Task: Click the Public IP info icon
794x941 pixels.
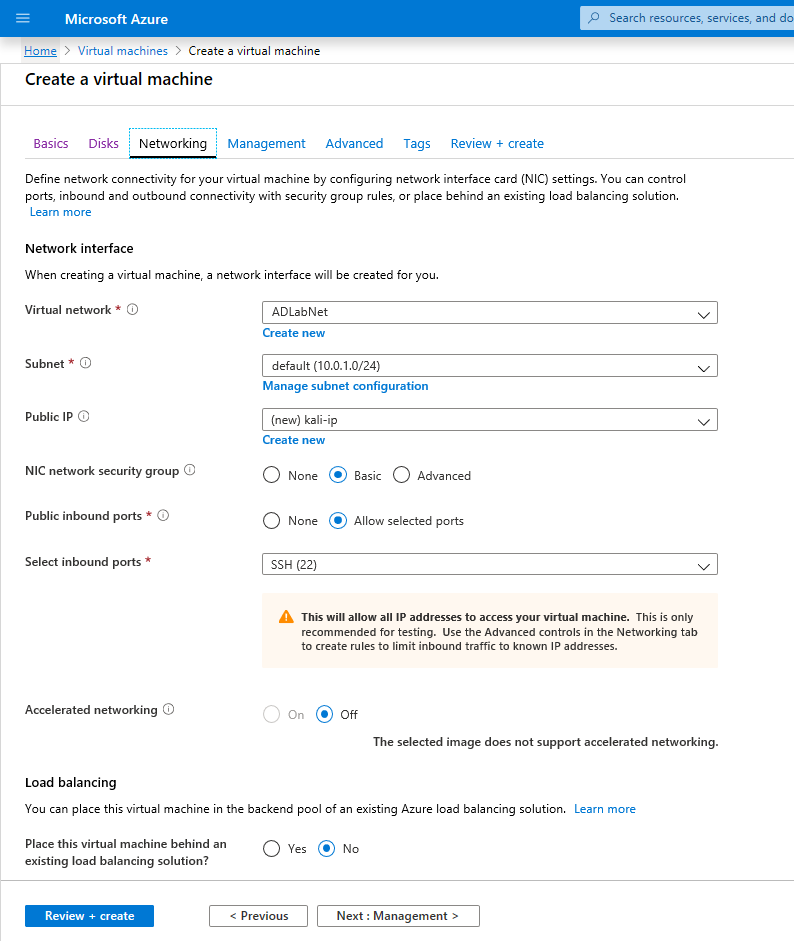Action: pos(84,417)
